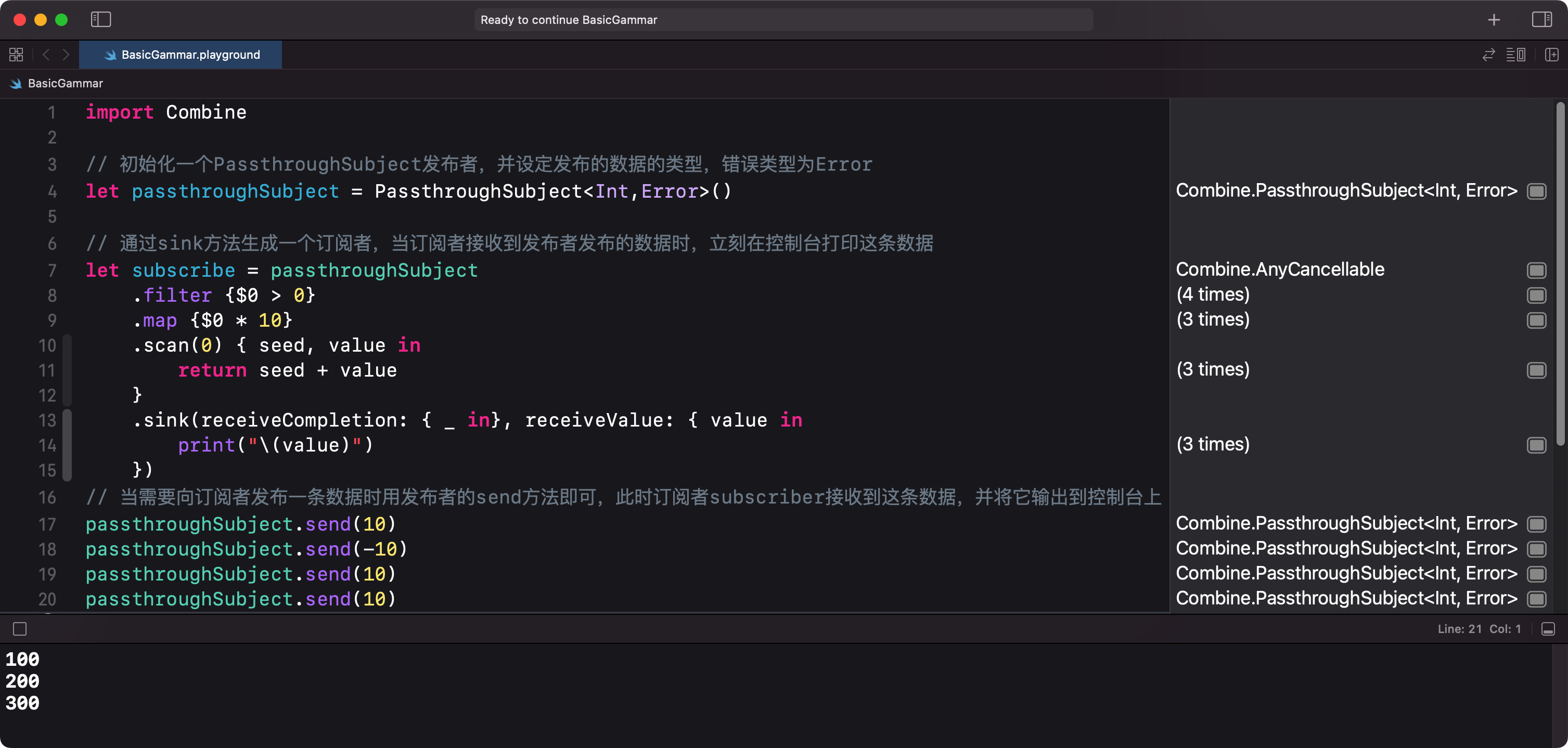
Task: Click the .filter method on line 8
Action: pyautogui.click(x=172, y=295)
